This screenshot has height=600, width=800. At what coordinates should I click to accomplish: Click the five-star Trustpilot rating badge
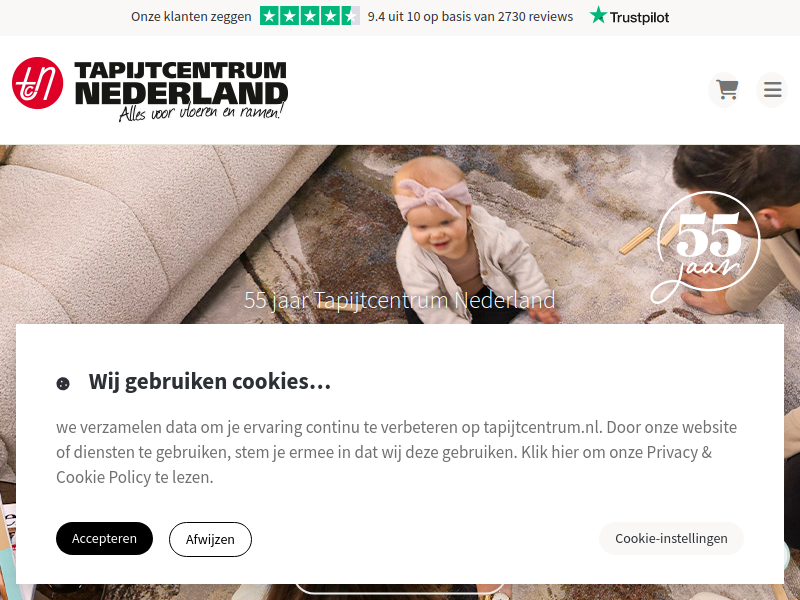pyautogui.click(x=310, y=16)
